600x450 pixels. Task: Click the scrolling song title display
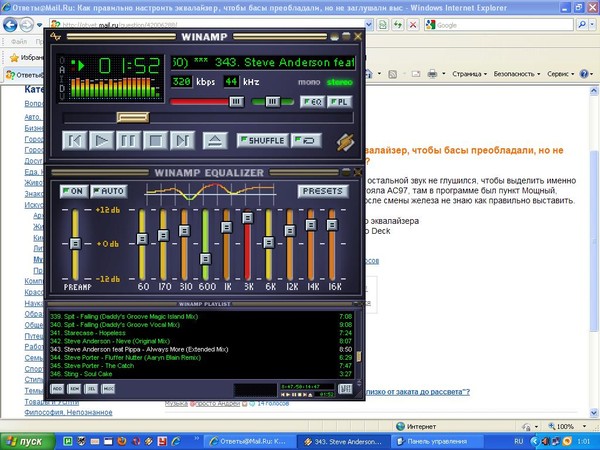click(x=263, y=62)
